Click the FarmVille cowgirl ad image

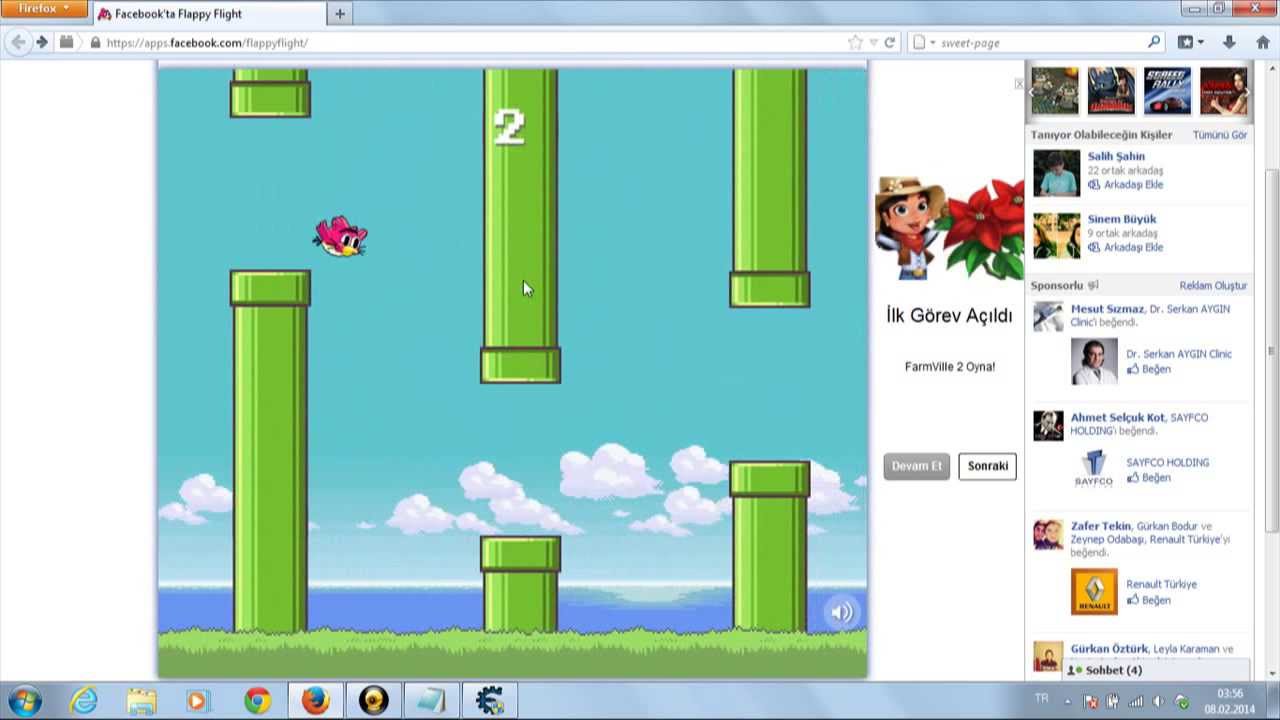[948, 228]
